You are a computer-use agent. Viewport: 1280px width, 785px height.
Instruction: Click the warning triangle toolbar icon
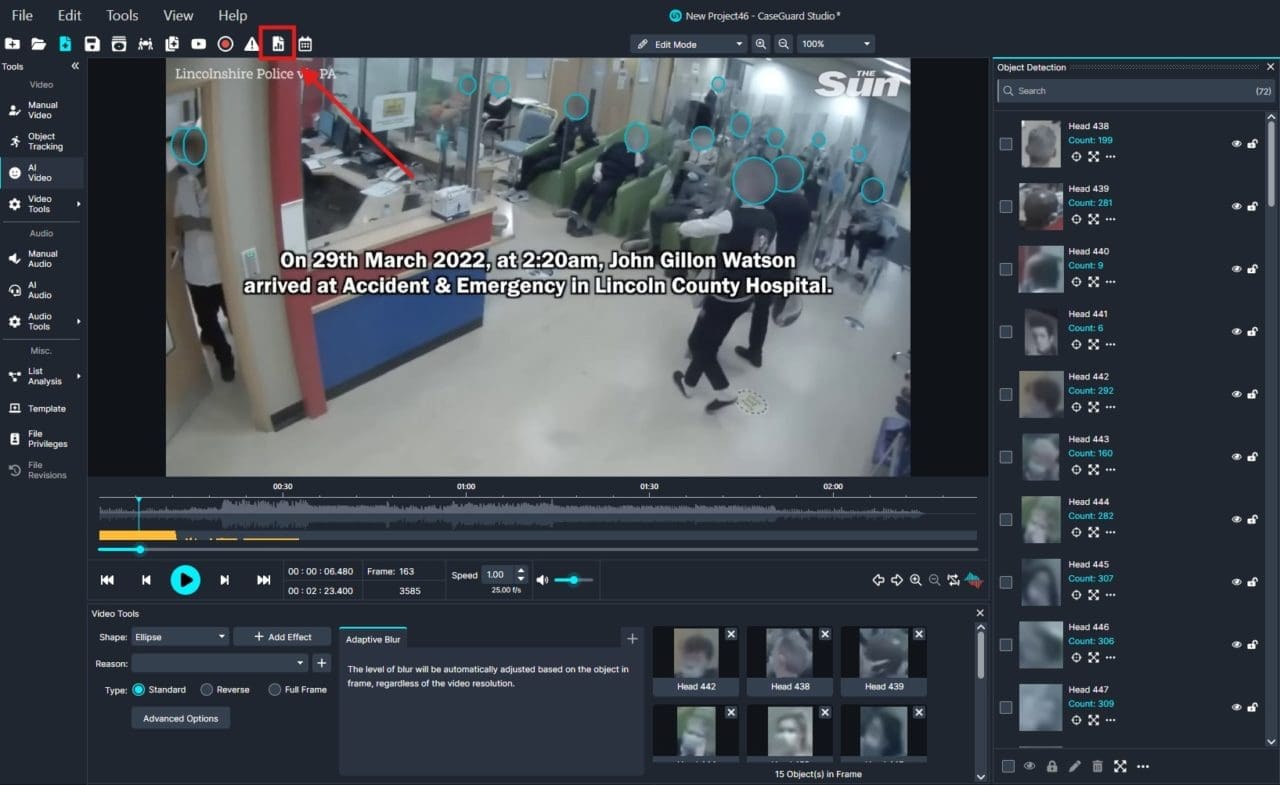pos(252,44)
